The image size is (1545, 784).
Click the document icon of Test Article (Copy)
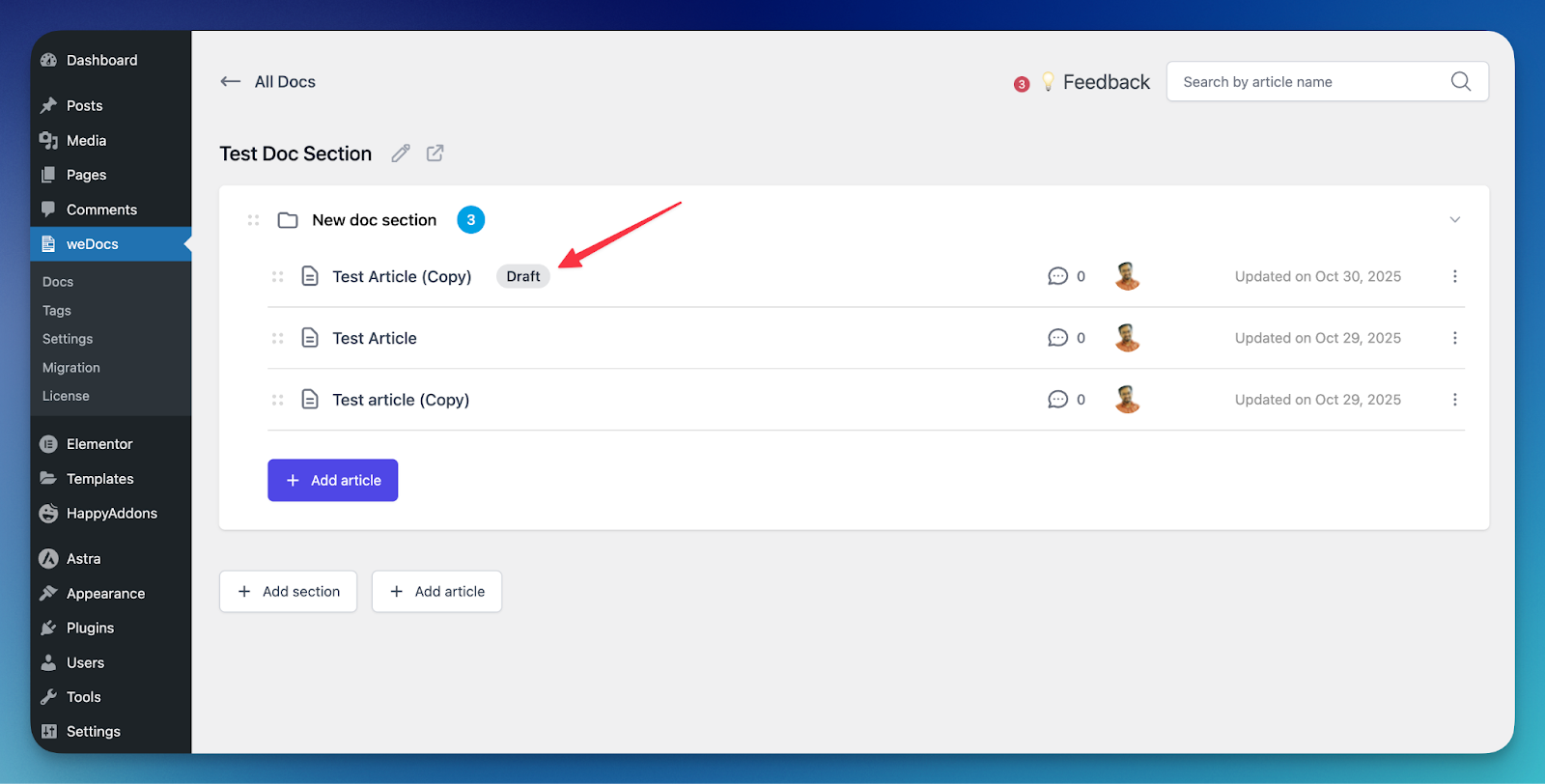(310, 276)
